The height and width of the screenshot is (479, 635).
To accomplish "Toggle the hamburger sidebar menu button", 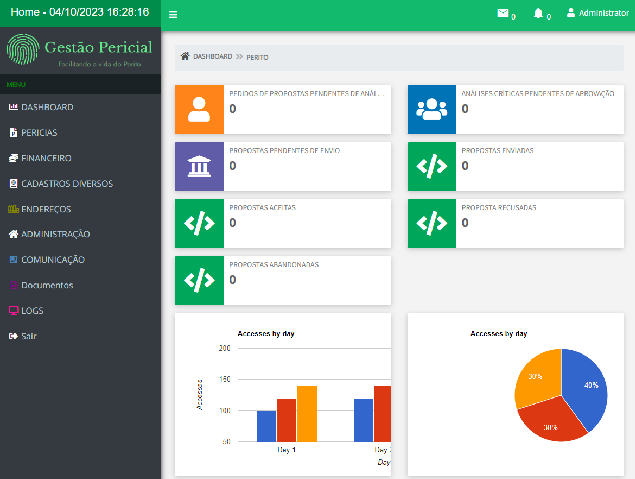I will (173, 15).
